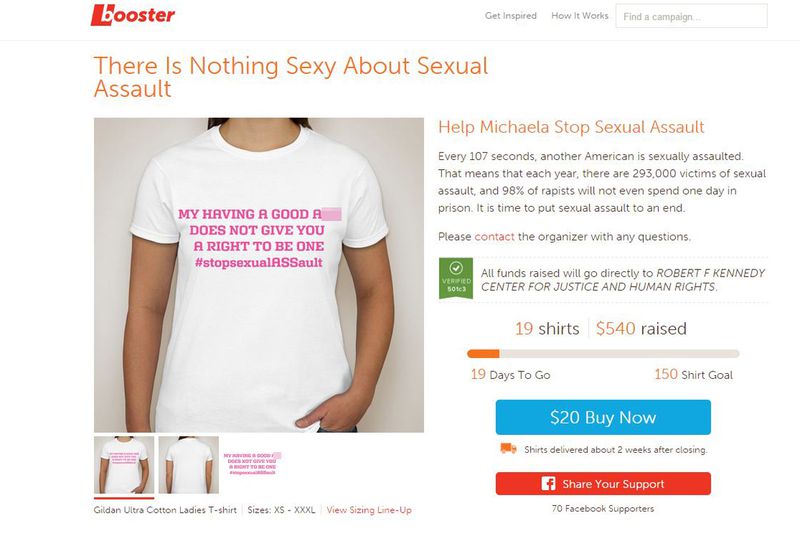Select the pink text design thumbnail
Image resolution: width=800 pixels, height=536 pixels.
253,464
